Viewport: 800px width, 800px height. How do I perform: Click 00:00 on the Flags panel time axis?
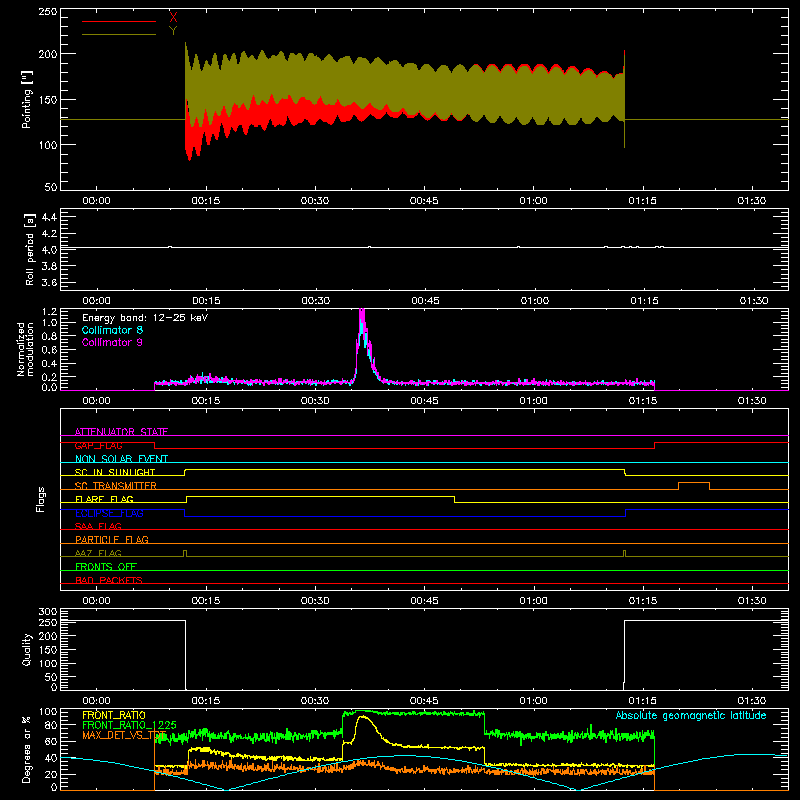[x=96, y=601]
